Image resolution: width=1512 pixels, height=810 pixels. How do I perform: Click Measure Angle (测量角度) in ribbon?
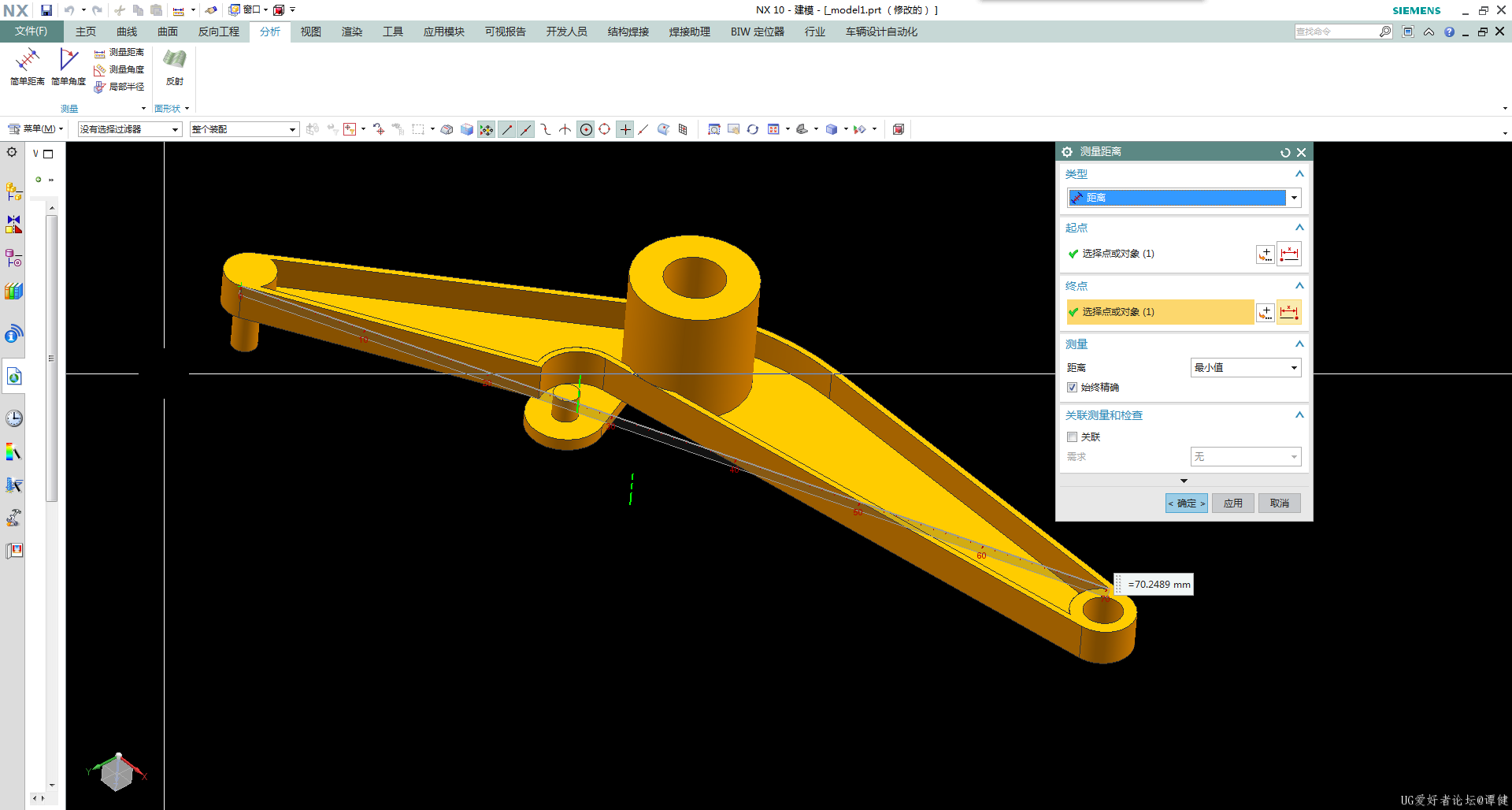coord(119,69)
